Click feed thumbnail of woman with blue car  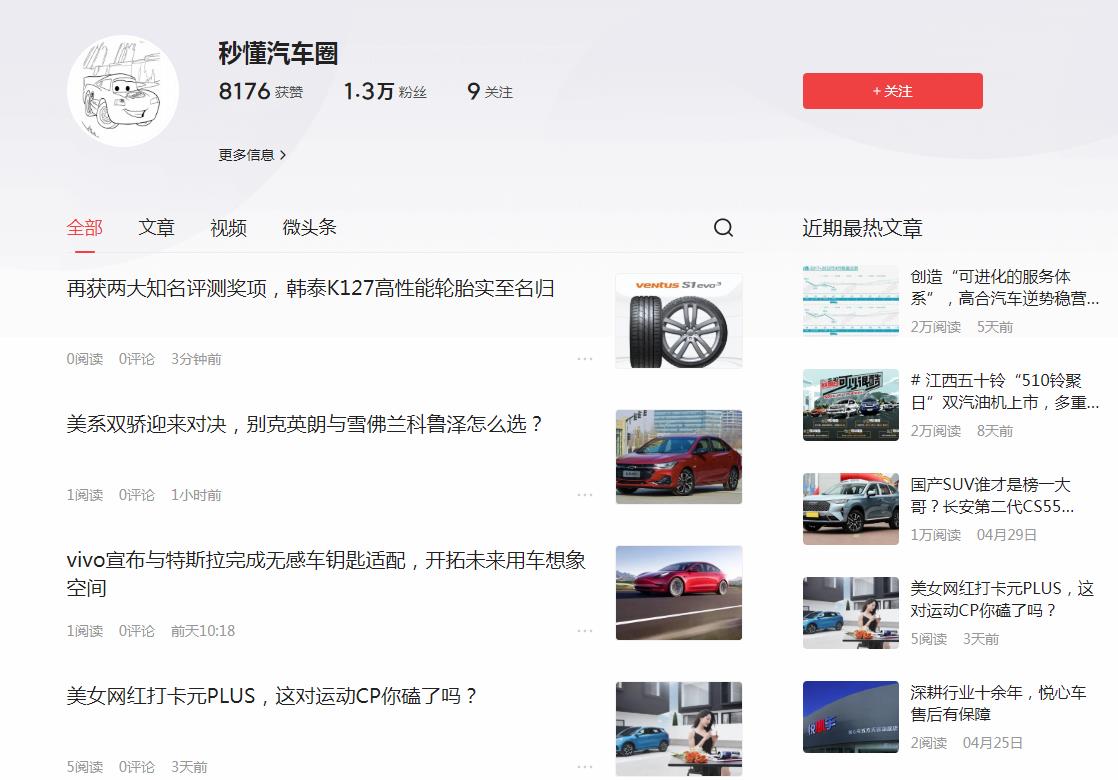[679, 729]
